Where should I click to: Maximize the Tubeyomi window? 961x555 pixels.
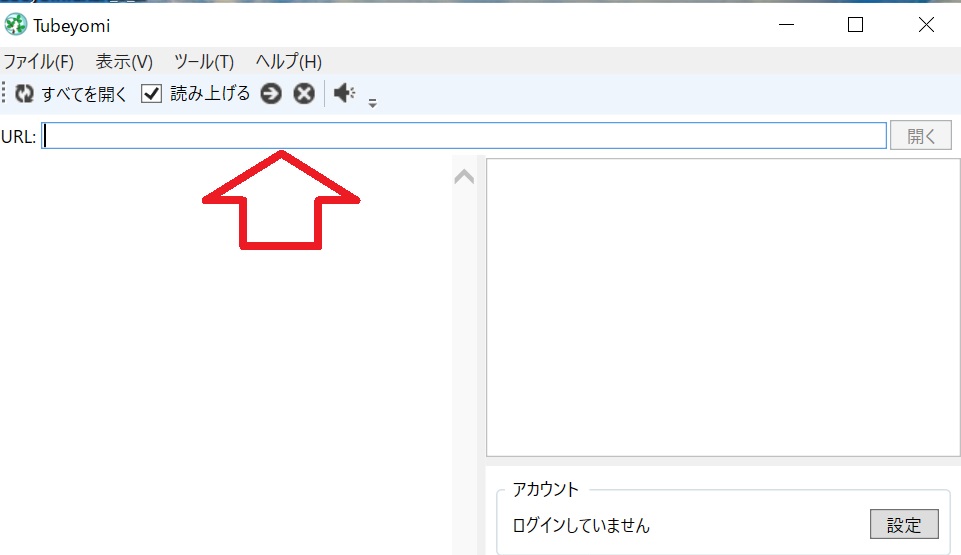(x=856, y=25)
